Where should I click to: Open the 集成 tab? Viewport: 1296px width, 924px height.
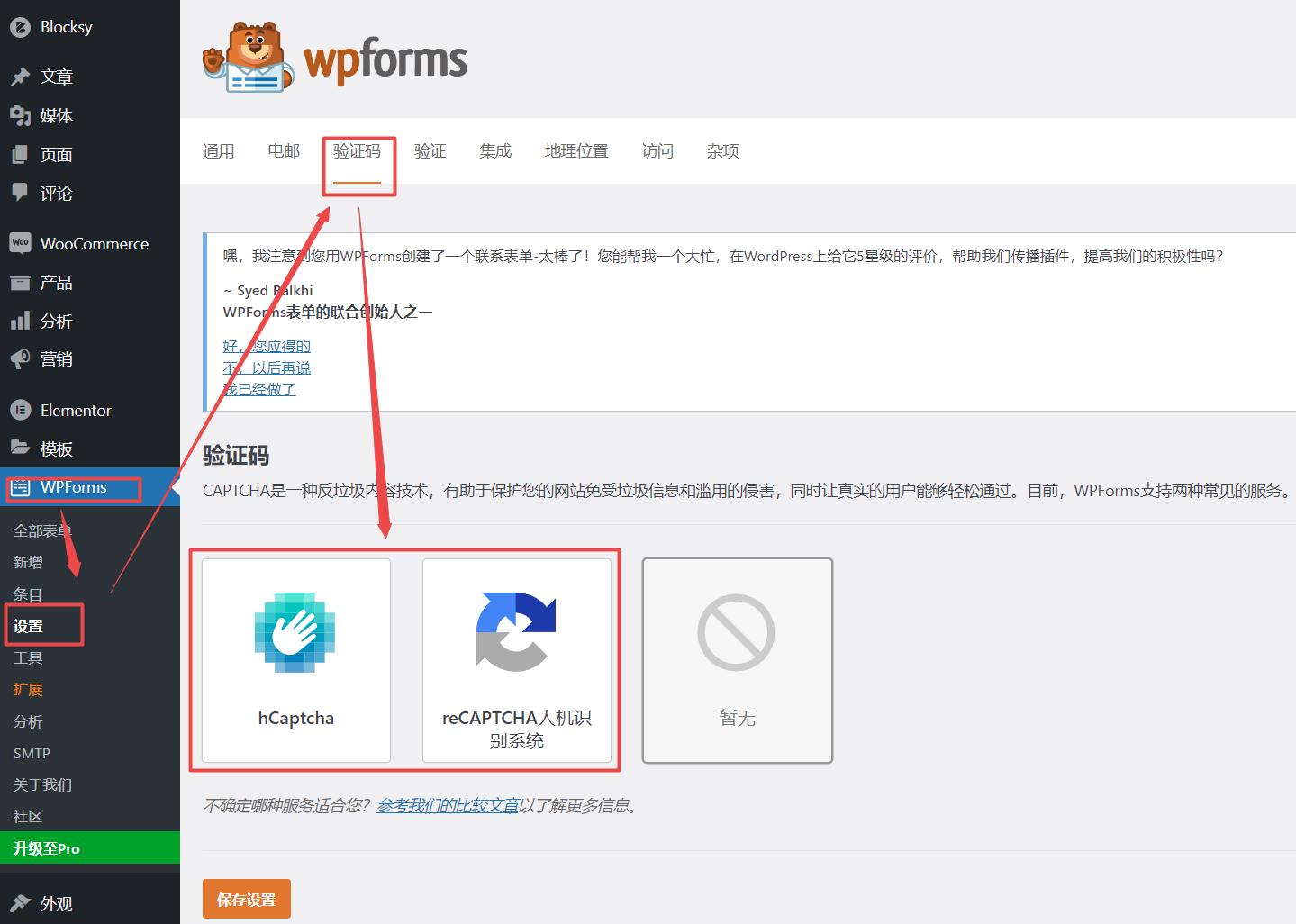pyautogui.click(x=495, y=151)
